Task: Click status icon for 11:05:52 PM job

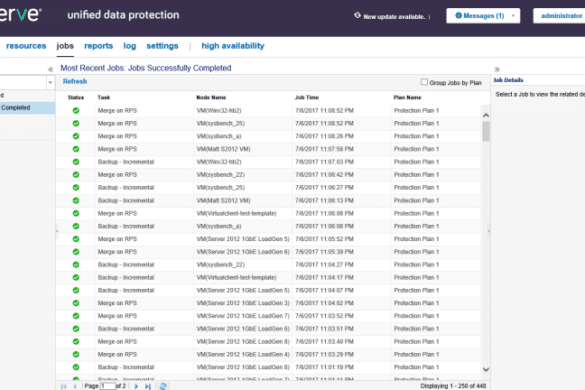Action: pyautogui.click(x=76, y=239)
